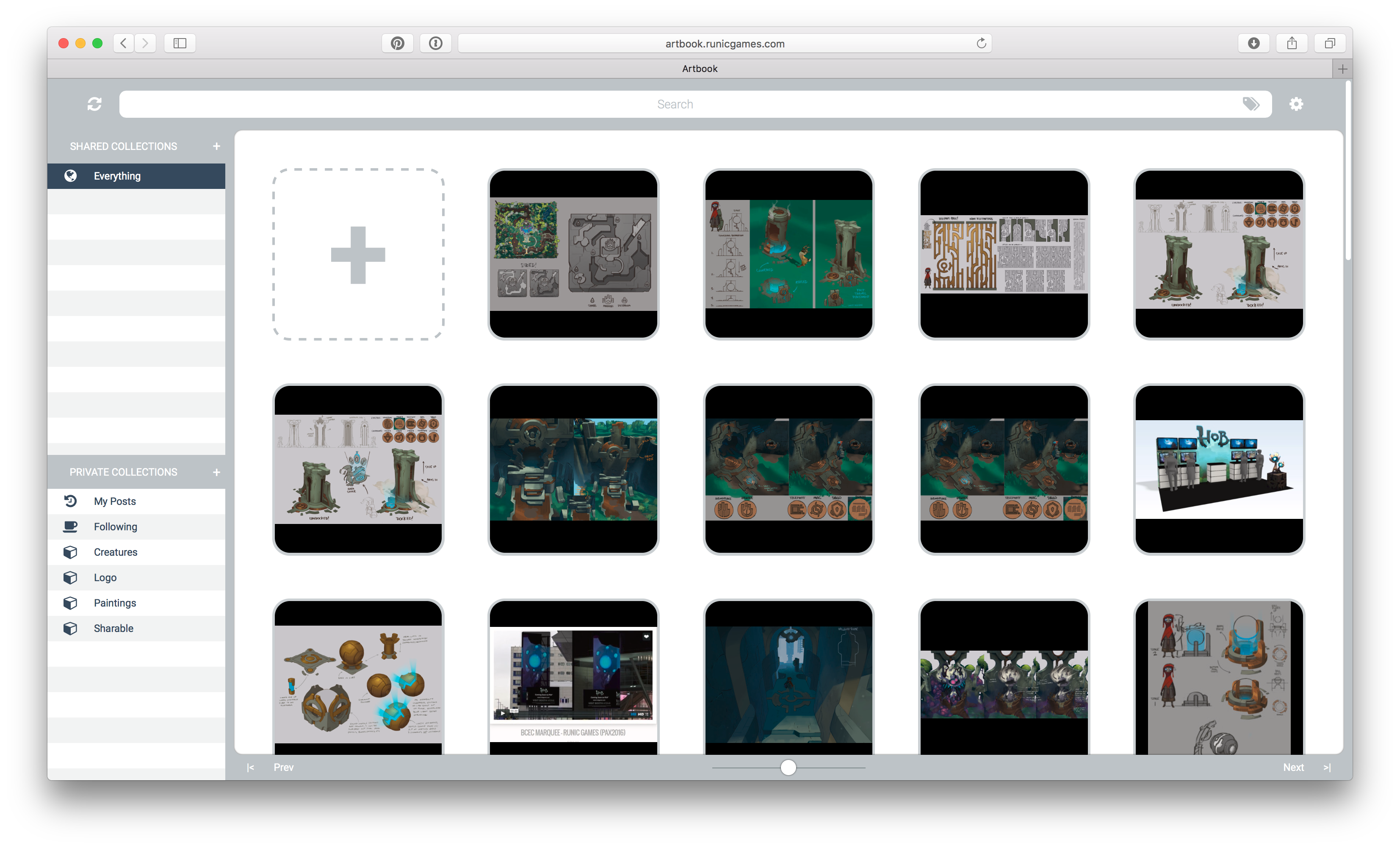The image size is (1400, 848).
Task: Click the add new post placeholder
Action: coord(358,255)
